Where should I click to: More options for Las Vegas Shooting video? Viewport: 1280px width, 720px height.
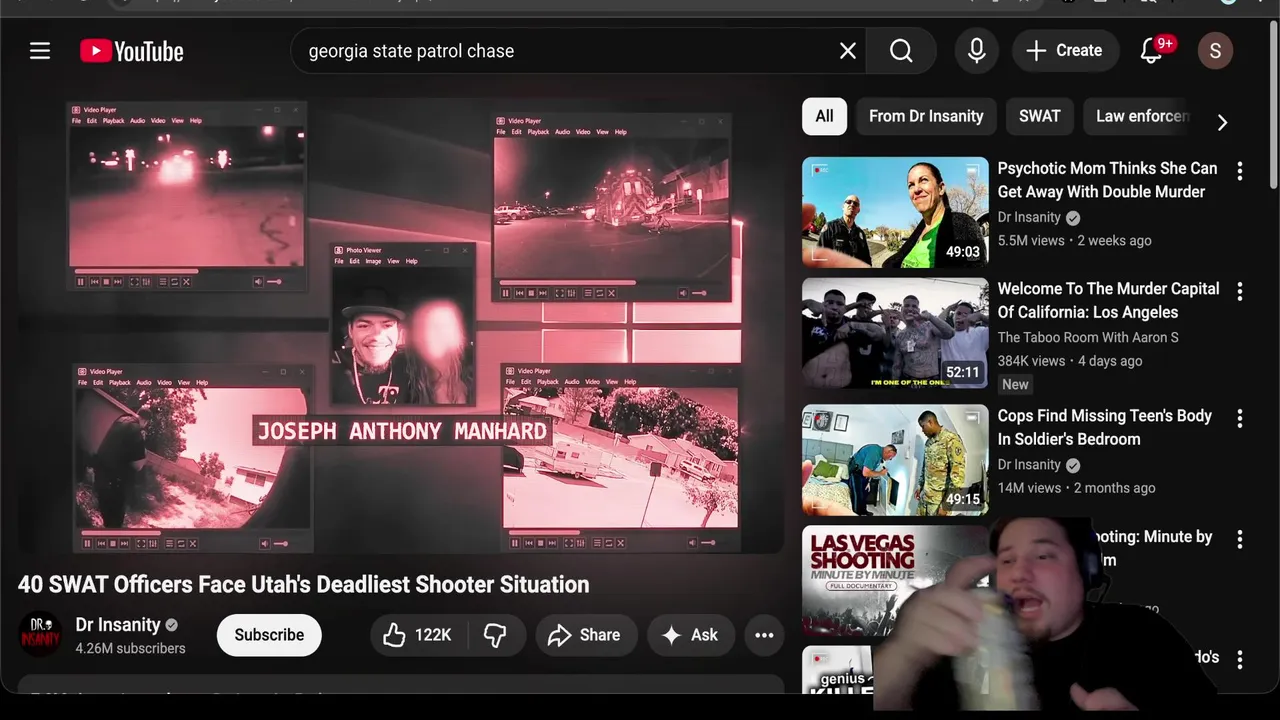coord(1240,539)
